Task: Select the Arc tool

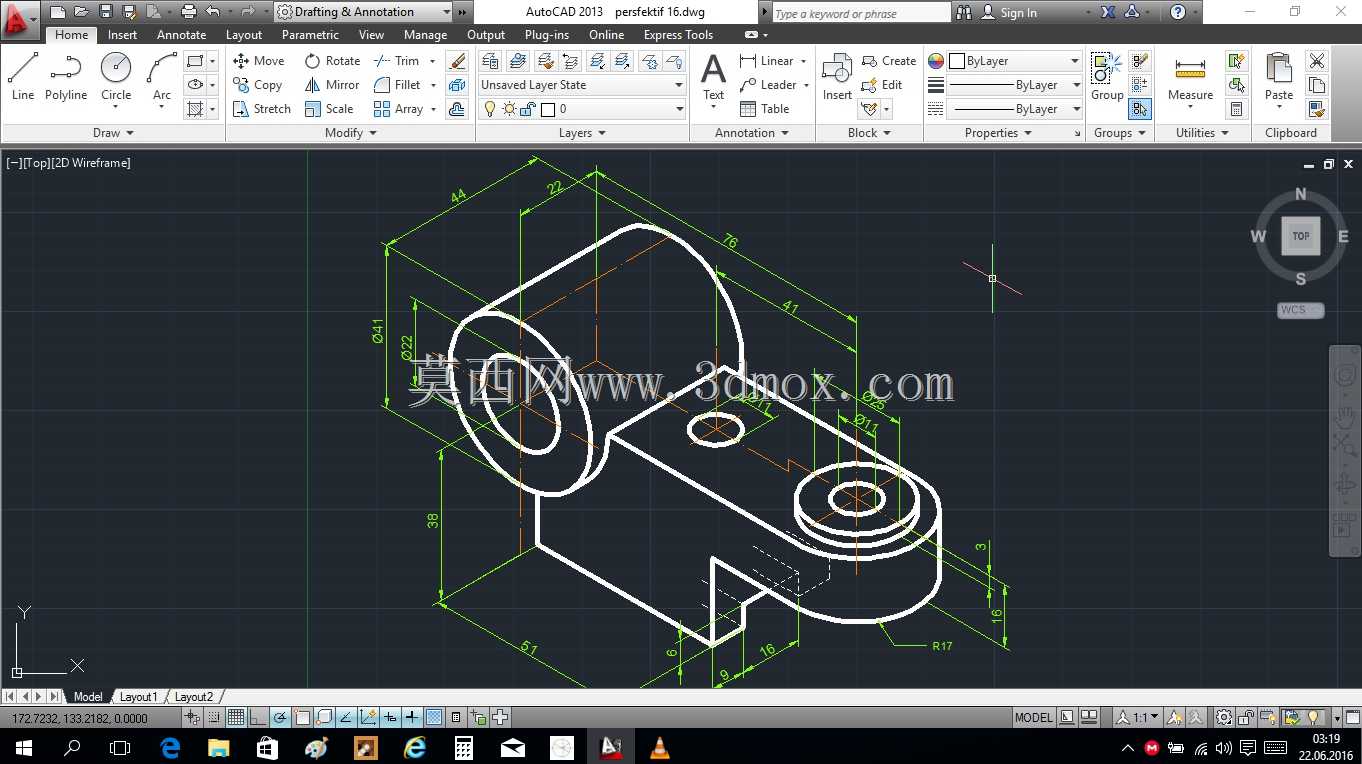Action: [x=161, y=77]
